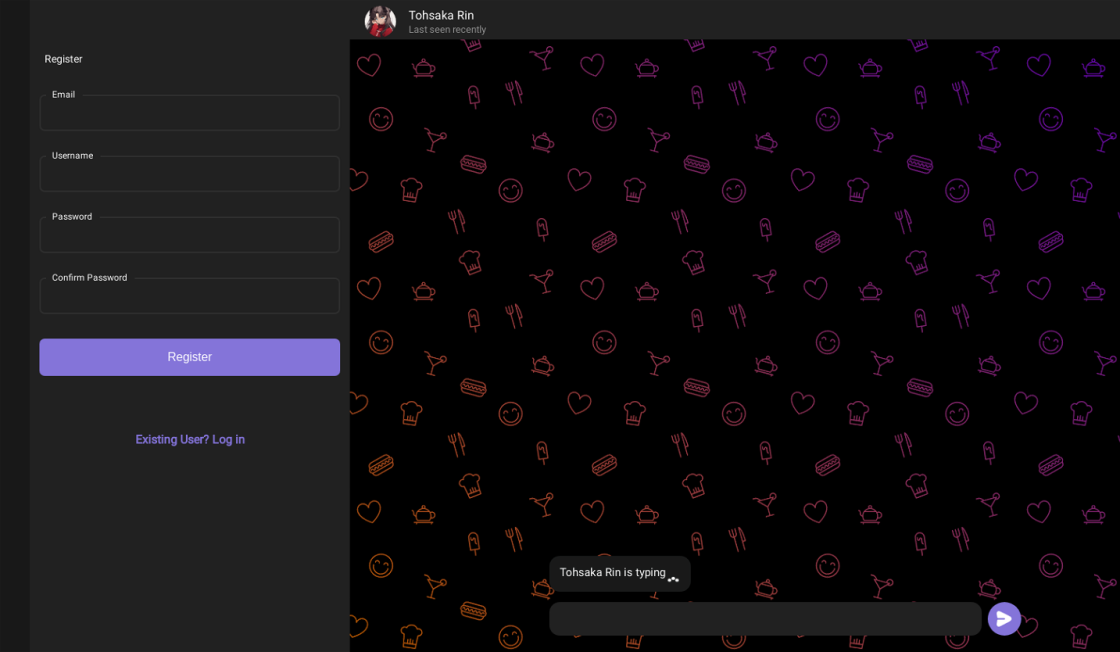Click the Username field label
Image resolution: width=1120 pixels, height=652 pixels.
[72, 156]
